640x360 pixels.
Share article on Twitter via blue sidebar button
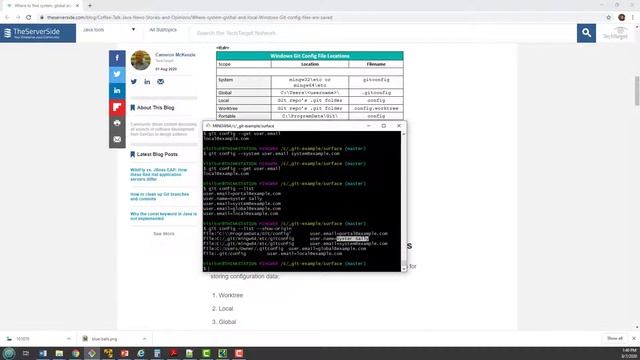tap(117, 74)
